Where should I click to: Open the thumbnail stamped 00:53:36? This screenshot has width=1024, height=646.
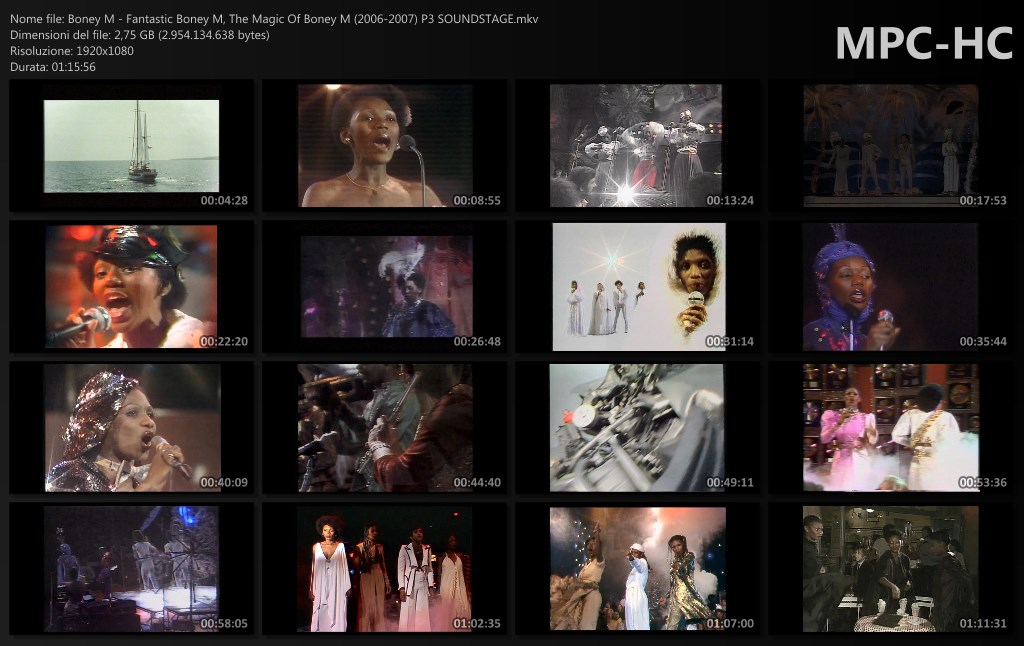pyautogui.click(x=891, y=428)
